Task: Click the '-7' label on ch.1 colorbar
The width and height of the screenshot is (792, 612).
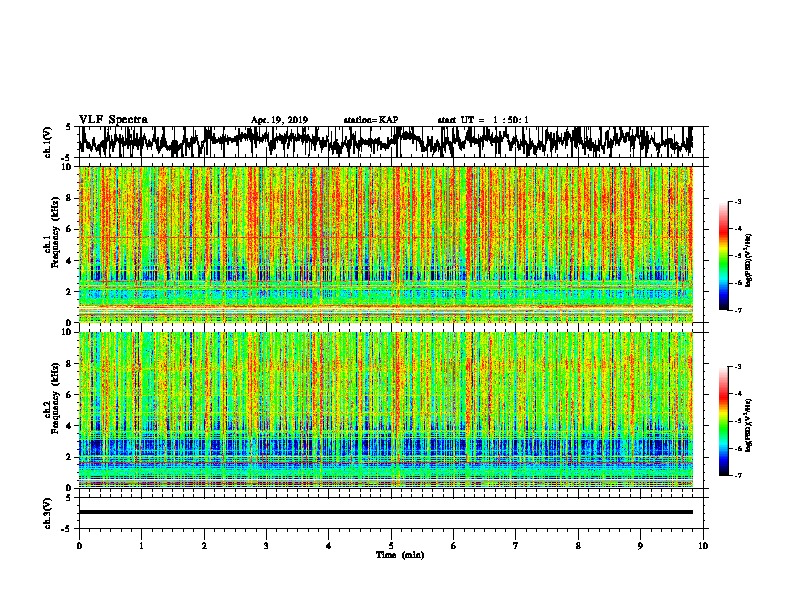Action: click(737, 310)
